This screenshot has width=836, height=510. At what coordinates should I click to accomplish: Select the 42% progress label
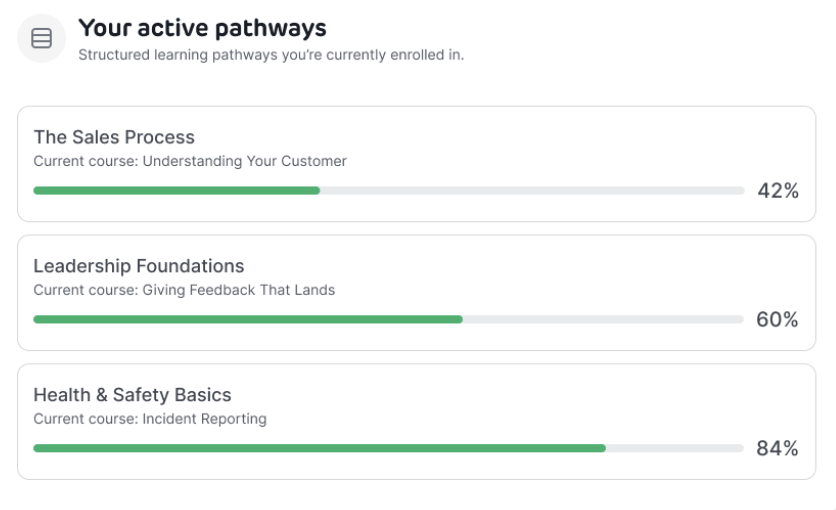click(778, 190)
